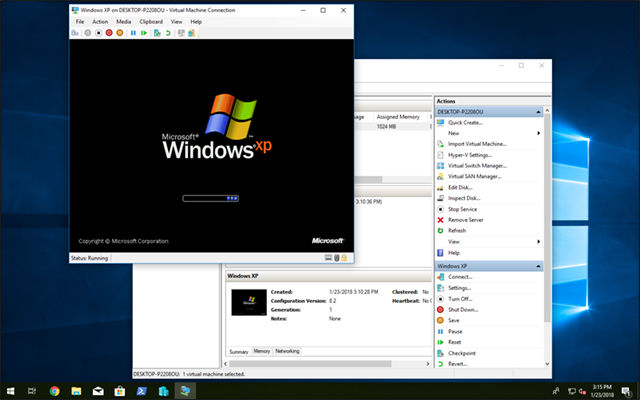Open the Clipboard menu in VM Connection

click(x=151, y=22)
